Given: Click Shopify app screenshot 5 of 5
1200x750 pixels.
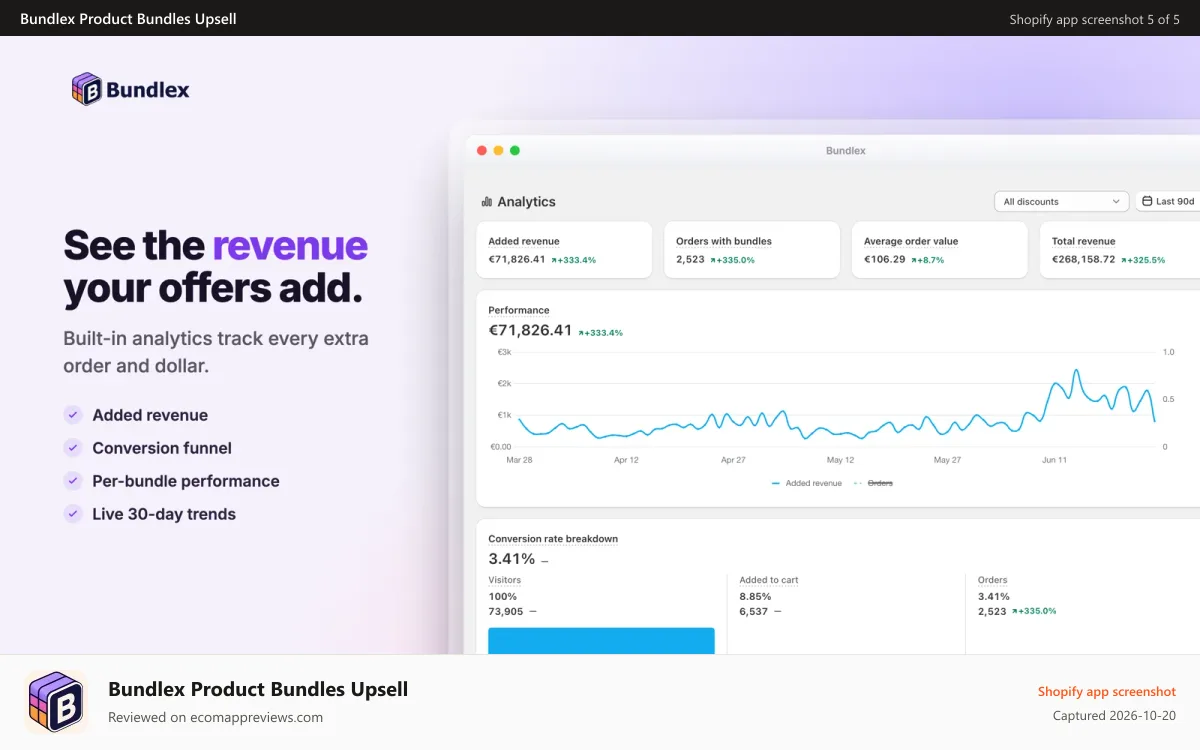Looking at the screenshot, I should click(x=1094, y=19).
